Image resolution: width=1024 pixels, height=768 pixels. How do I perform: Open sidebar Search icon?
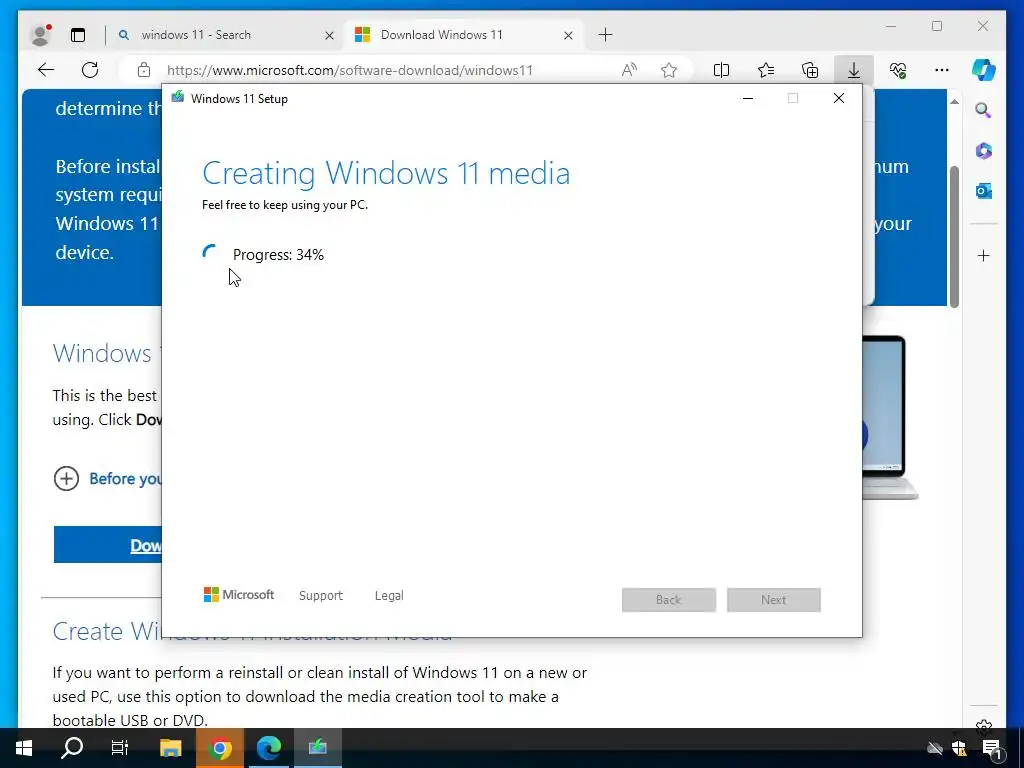tap(984, 110)
